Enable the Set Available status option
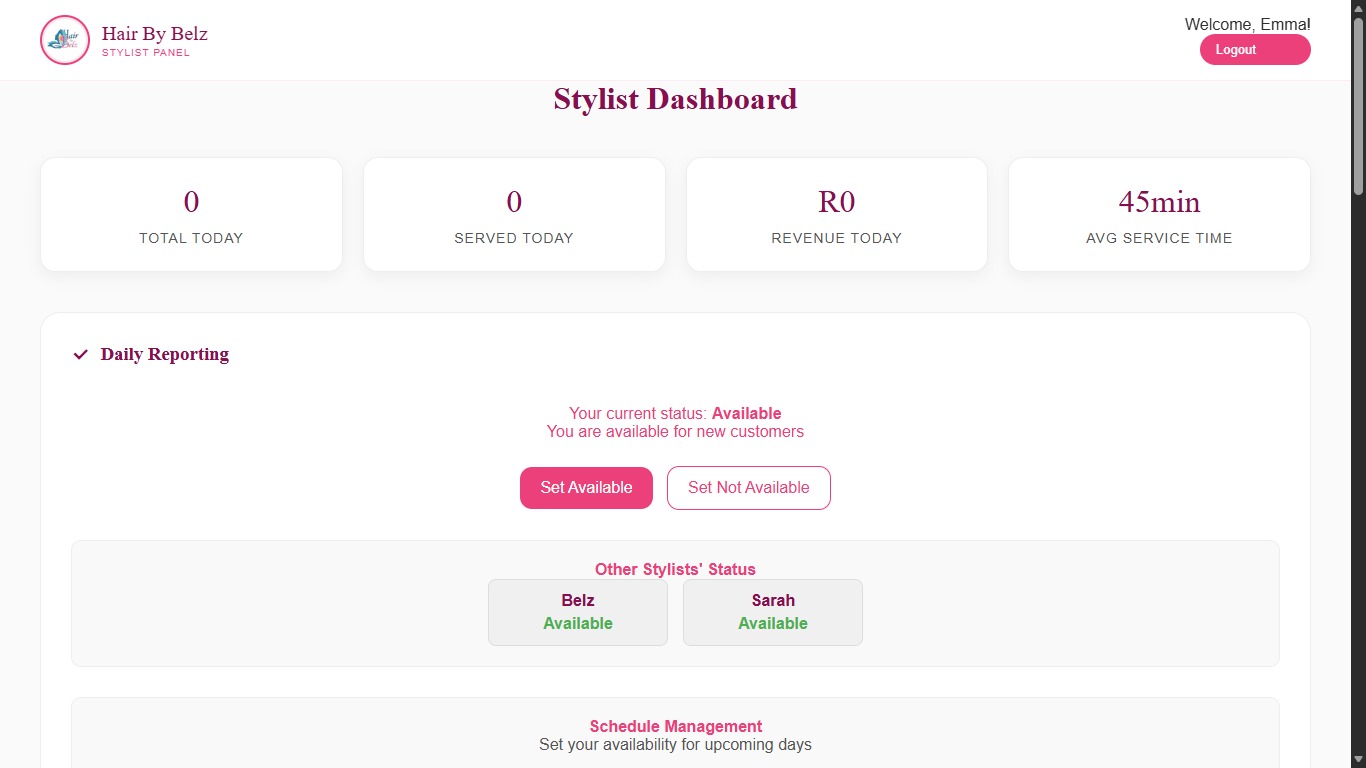Viewport: 1366px width, 768px height. (x=586, y=487)
